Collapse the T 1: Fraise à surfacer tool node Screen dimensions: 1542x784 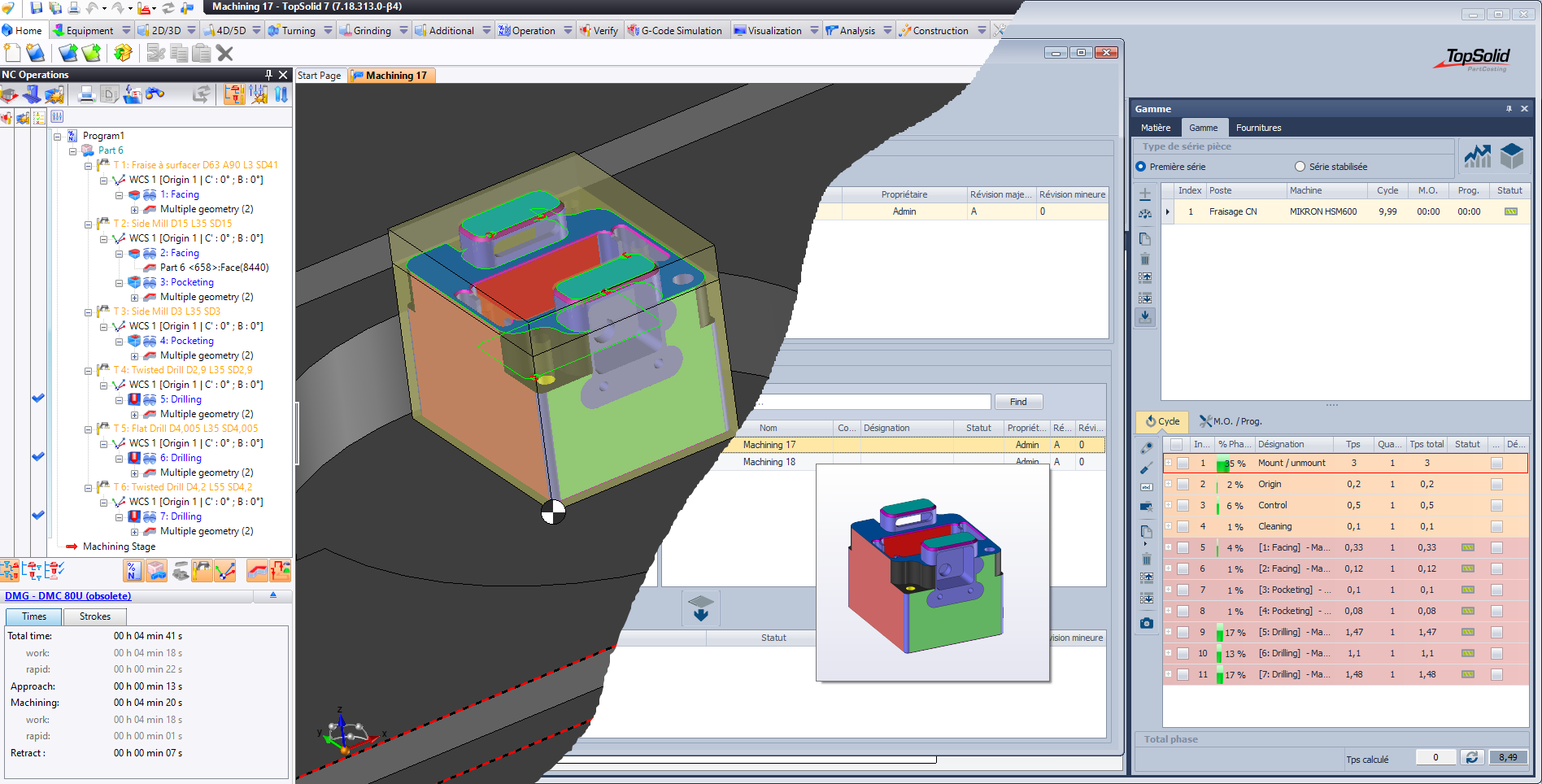pyautogui.click(x=89, y=166)
